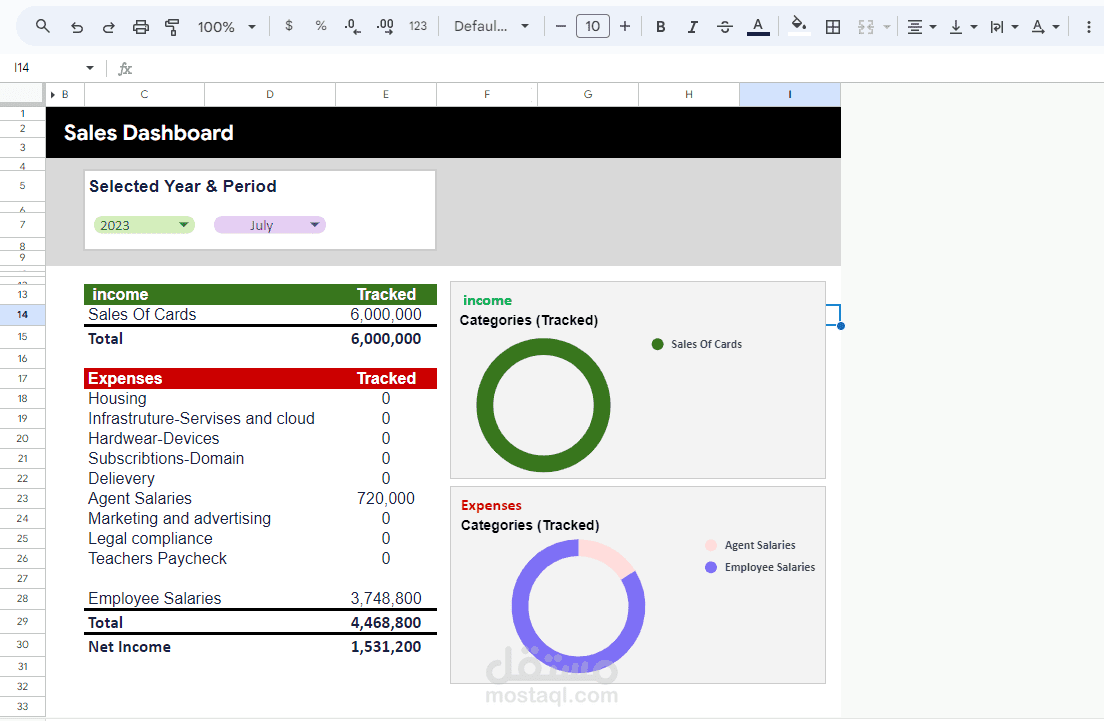Open the default font family menu
Screen dimensions: 1104x721
(x=491, y=26)
